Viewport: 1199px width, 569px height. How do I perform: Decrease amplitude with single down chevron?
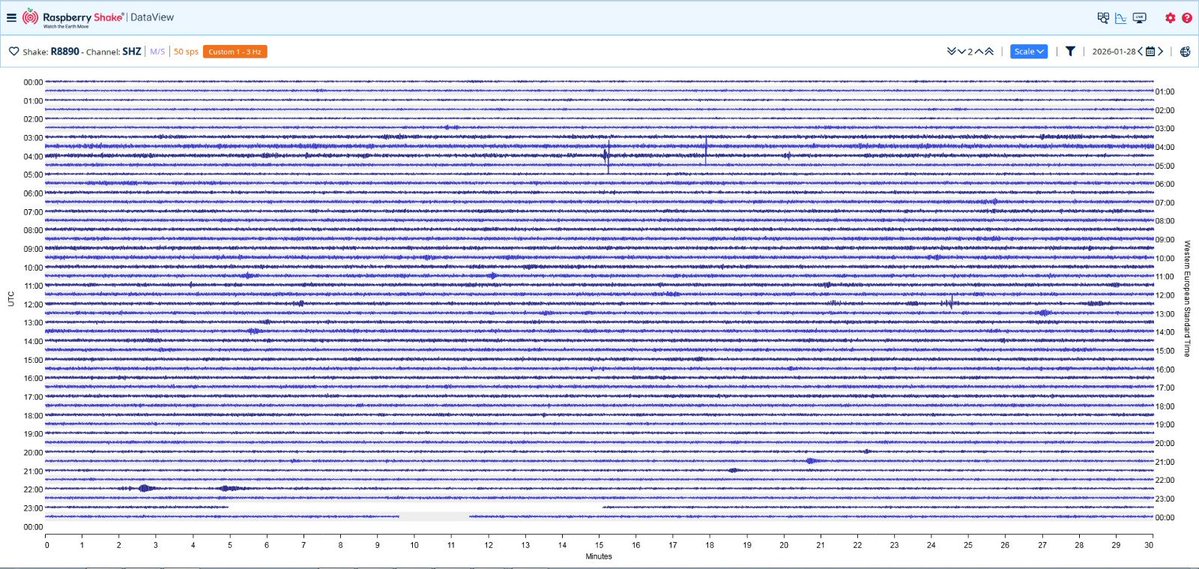[x=961, y=51]
